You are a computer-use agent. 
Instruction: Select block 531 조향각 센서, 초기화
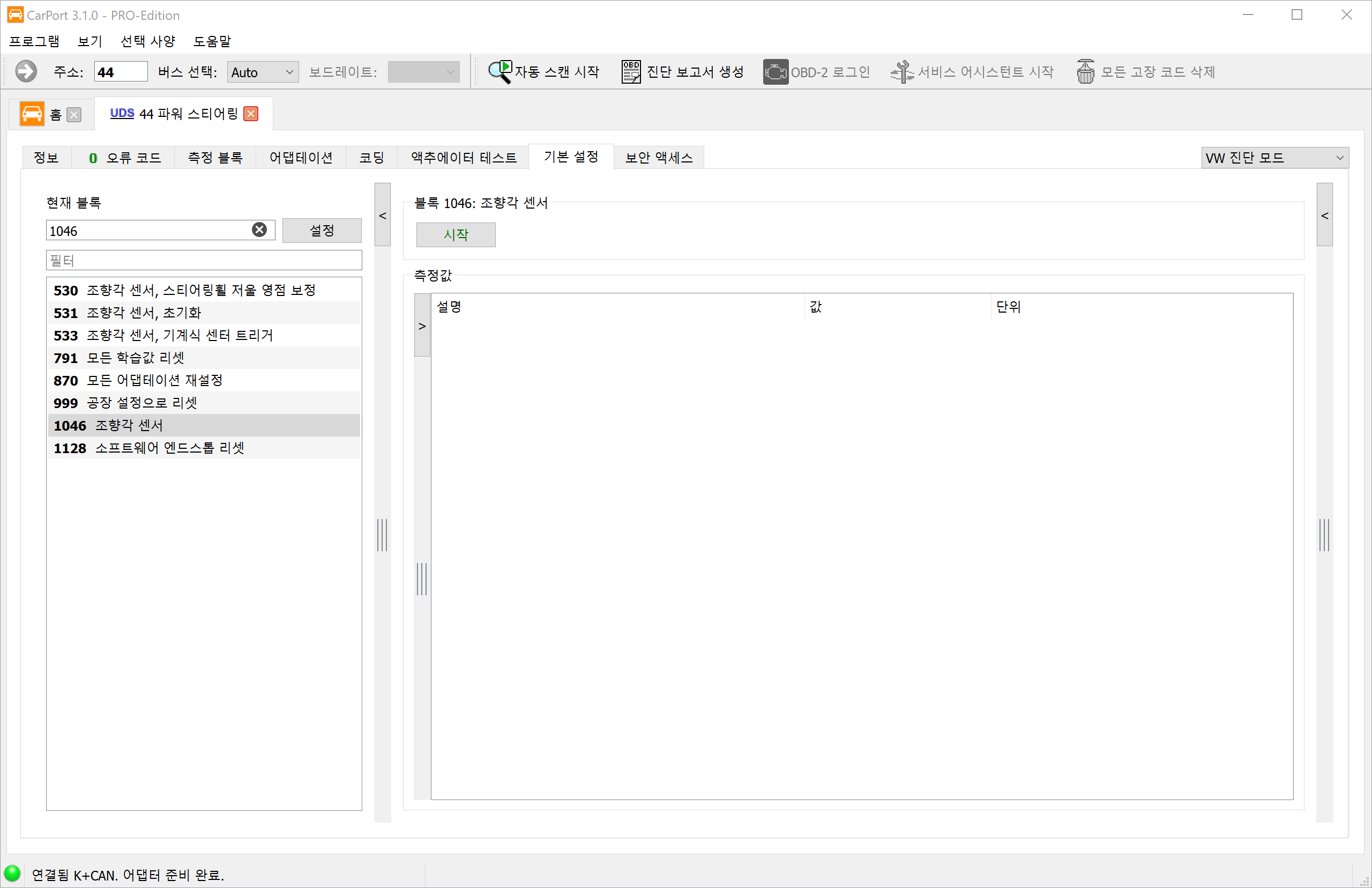tap(204, 313)
